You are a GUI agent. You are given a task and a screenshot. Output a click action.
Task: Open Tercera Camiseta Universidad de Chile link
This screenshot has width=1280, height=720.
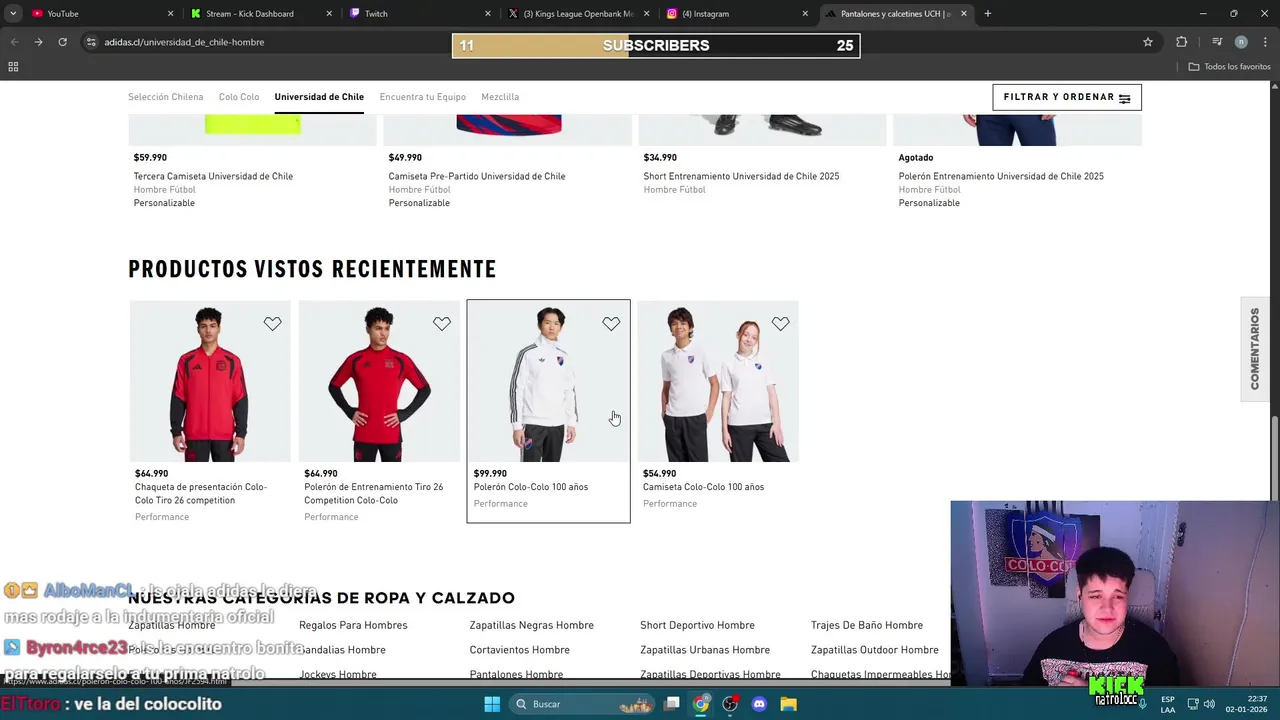[213, 176]
